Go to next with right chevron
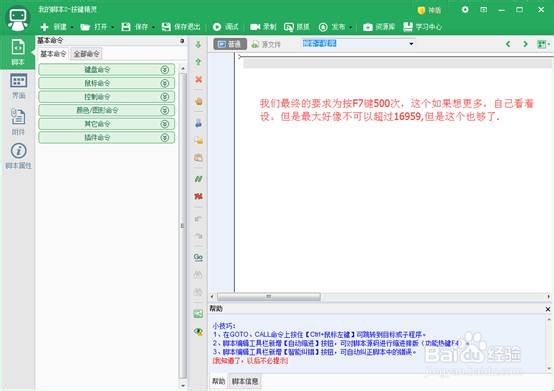Image resolution: width=554 pixels, height=391 pixels. pos(525,44)
